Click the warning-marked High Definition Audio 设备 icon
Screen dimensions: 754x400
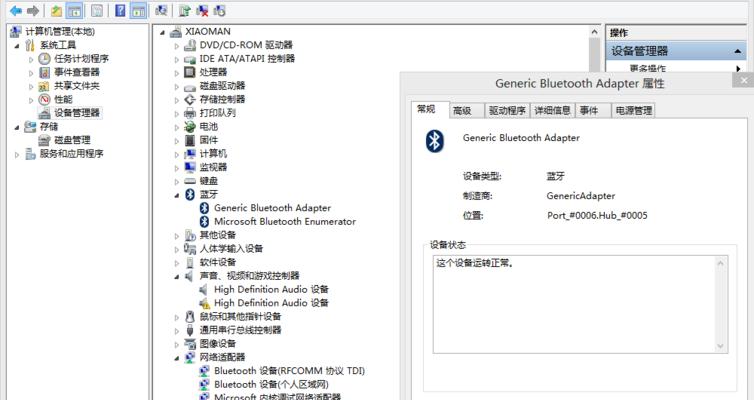[204, 303]
